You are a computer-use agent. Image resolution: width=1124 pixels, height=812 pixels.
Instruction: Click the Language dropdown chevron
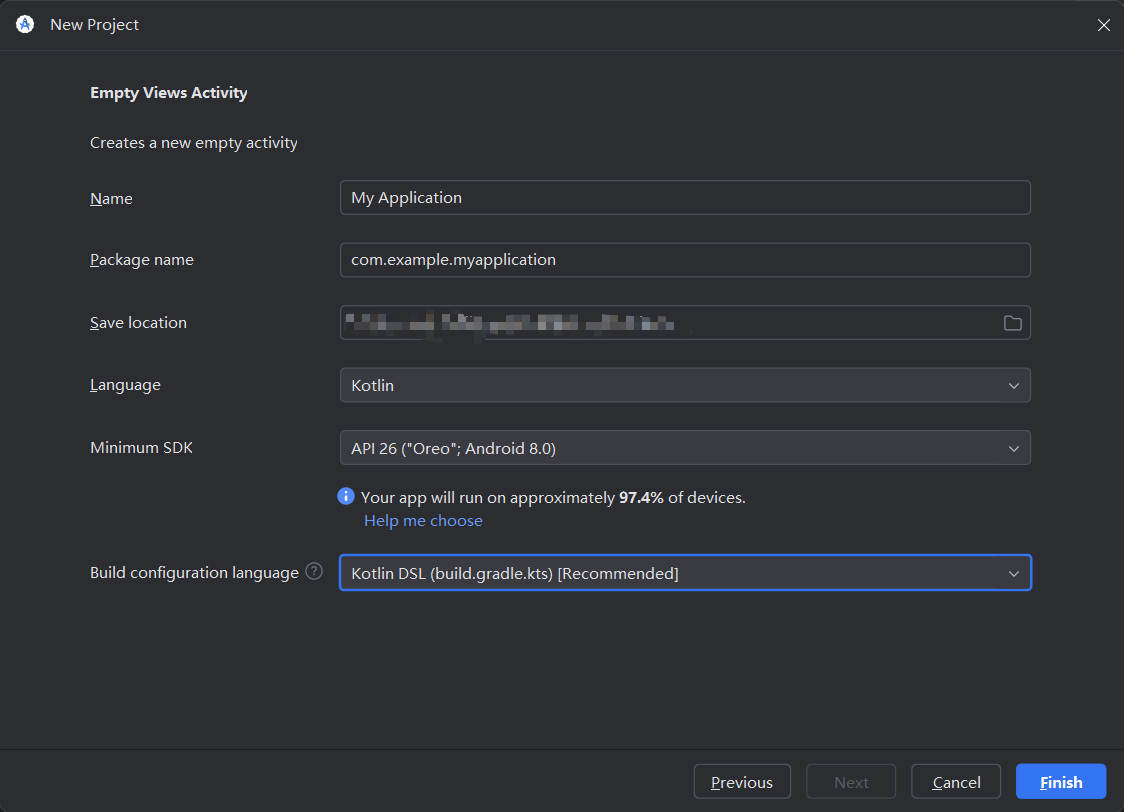point(1014,385)
